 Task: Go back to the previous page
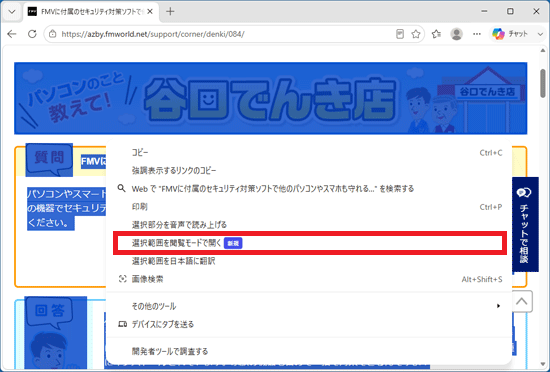[12, 34]
